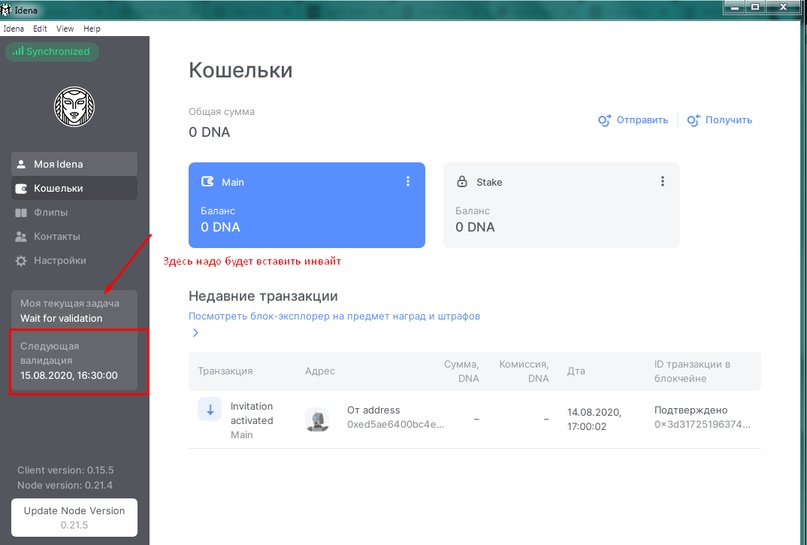Image resolution: width=807 pixels, height=545 pixels.
Task: Click the robot avatar of sender address
Action: coord(317,420)
